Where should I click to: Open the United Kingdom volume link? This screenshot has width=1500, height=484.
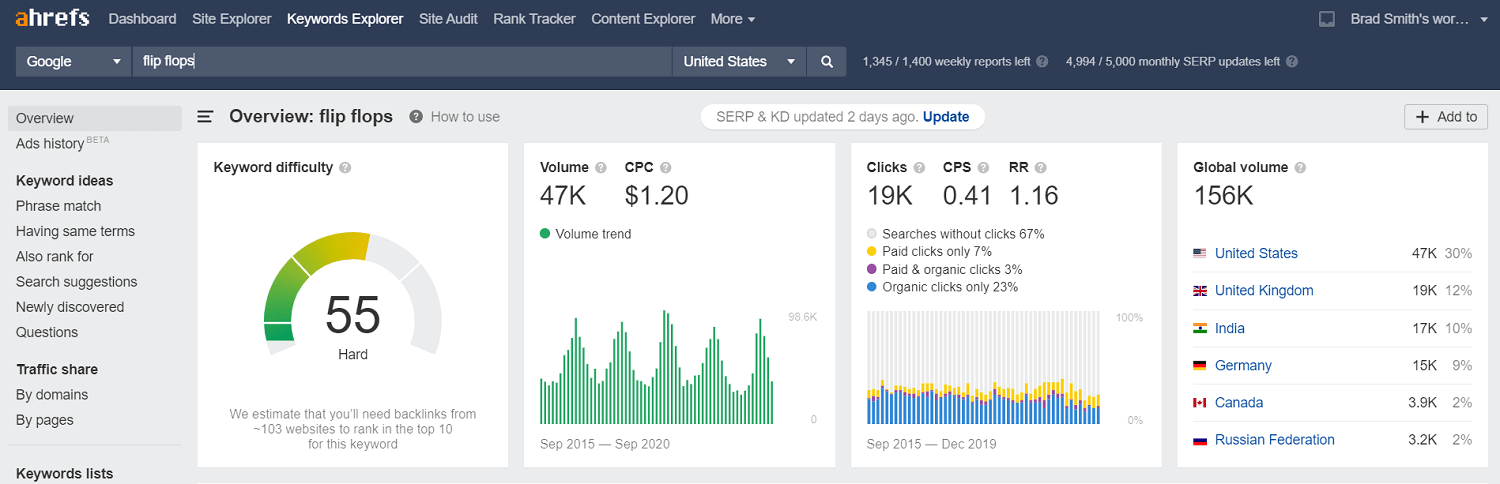(x=1264, y=291)
